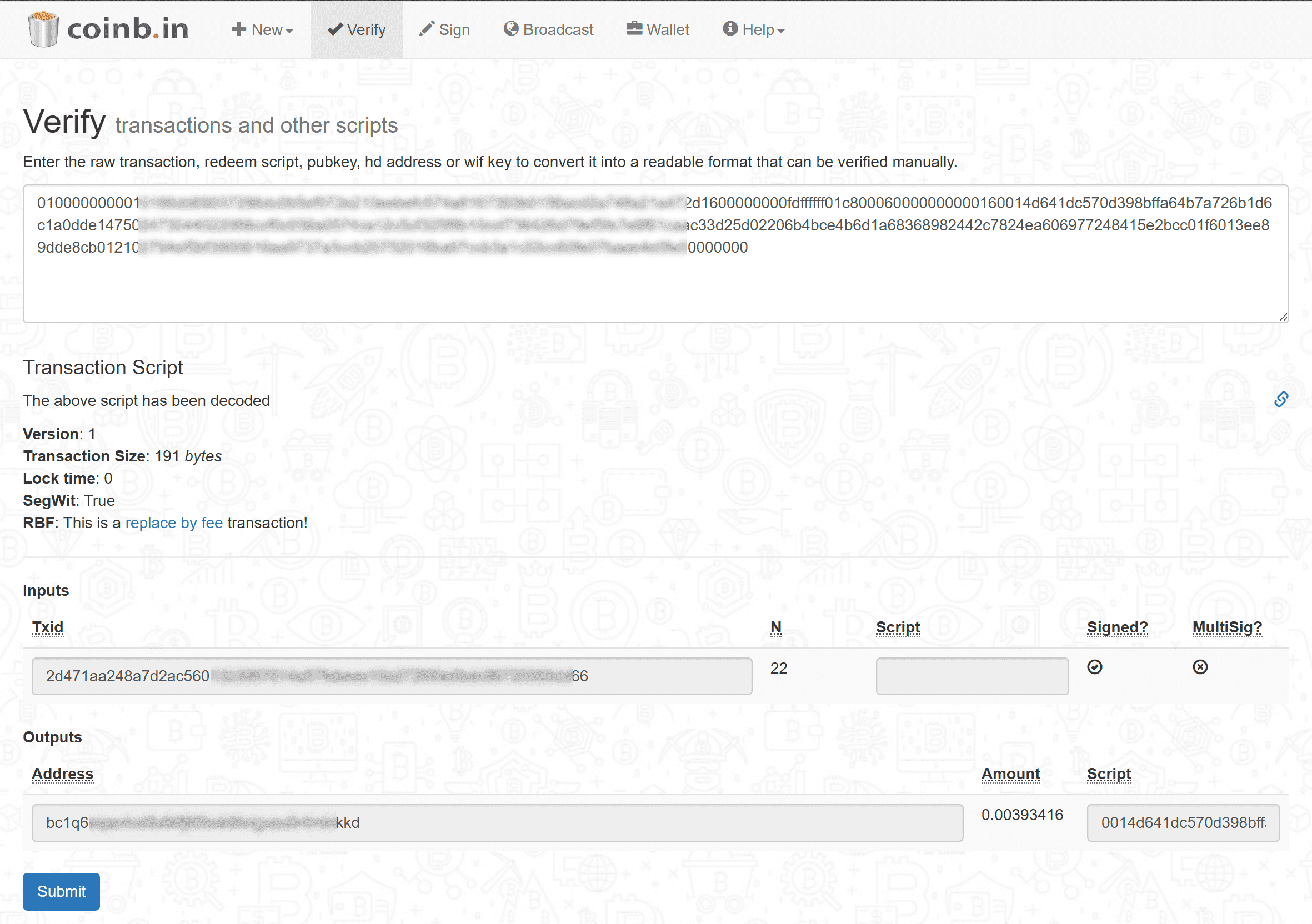The height and width of the screenshot is (924, 1312).
Task: Open the replace by fee link
Action: [x=174, y=523]
